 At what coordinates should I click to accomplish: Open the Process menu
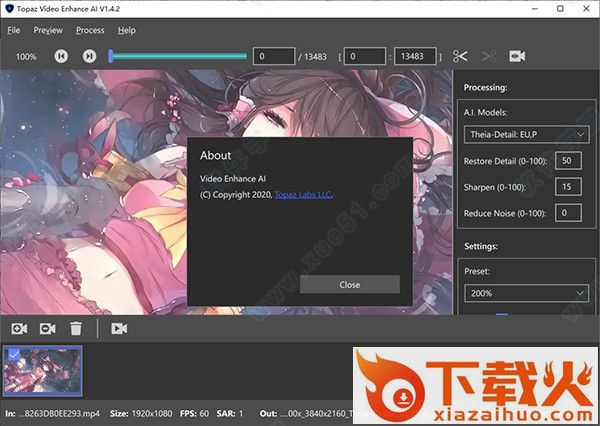[90, 30]
